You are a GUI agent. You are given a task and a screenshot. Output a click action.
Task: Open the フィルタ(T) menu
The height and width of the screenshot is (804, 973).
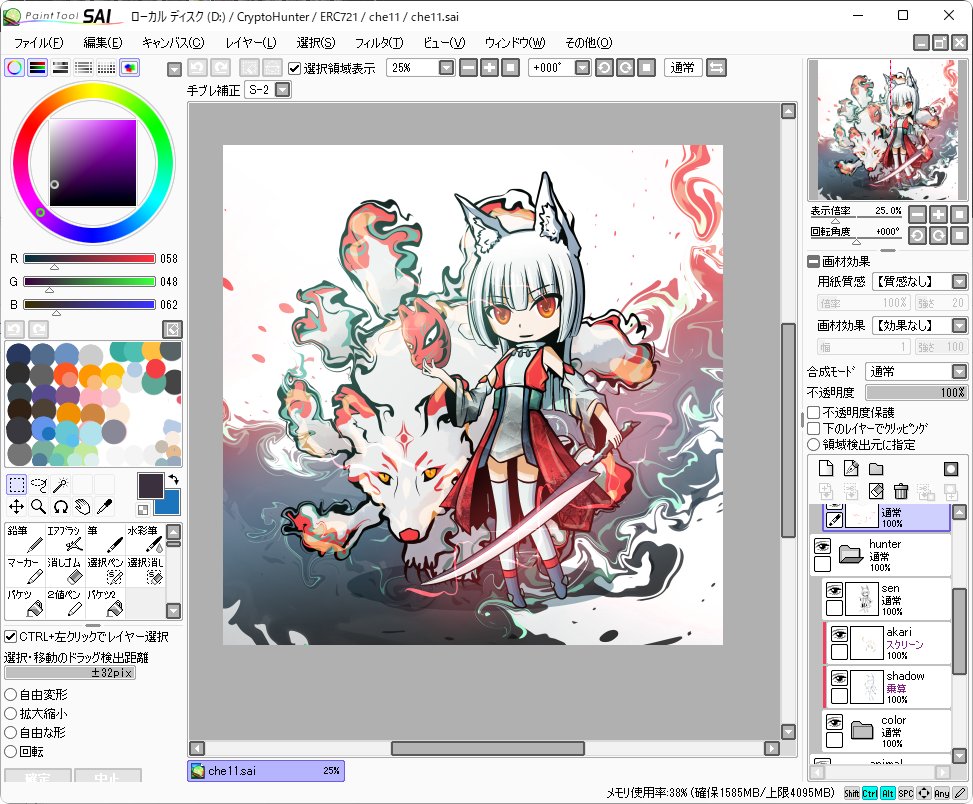tap(379, 43)
